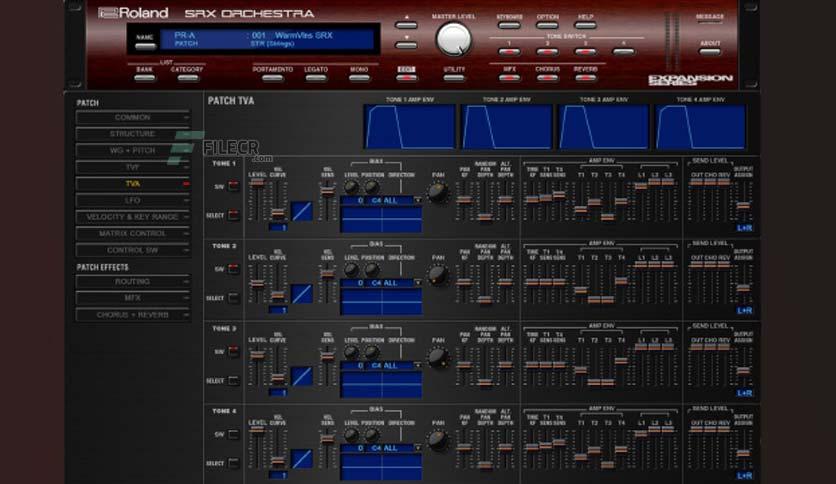836x484 pixels.
Task: Toggle Tone 2 SW switch
Action: [x=234, y=269]
